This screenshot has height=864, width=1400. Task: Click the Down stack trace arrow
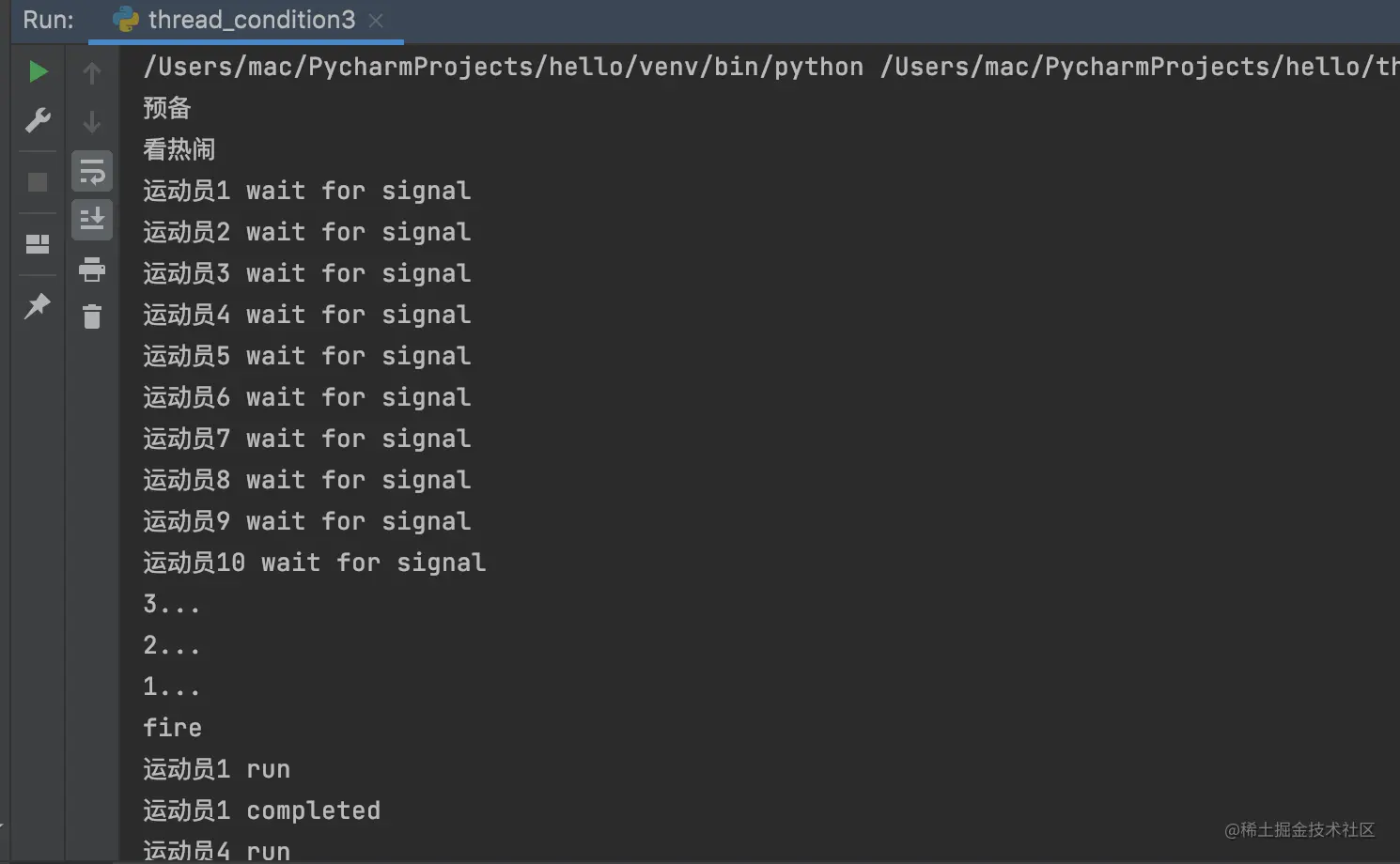92,122
